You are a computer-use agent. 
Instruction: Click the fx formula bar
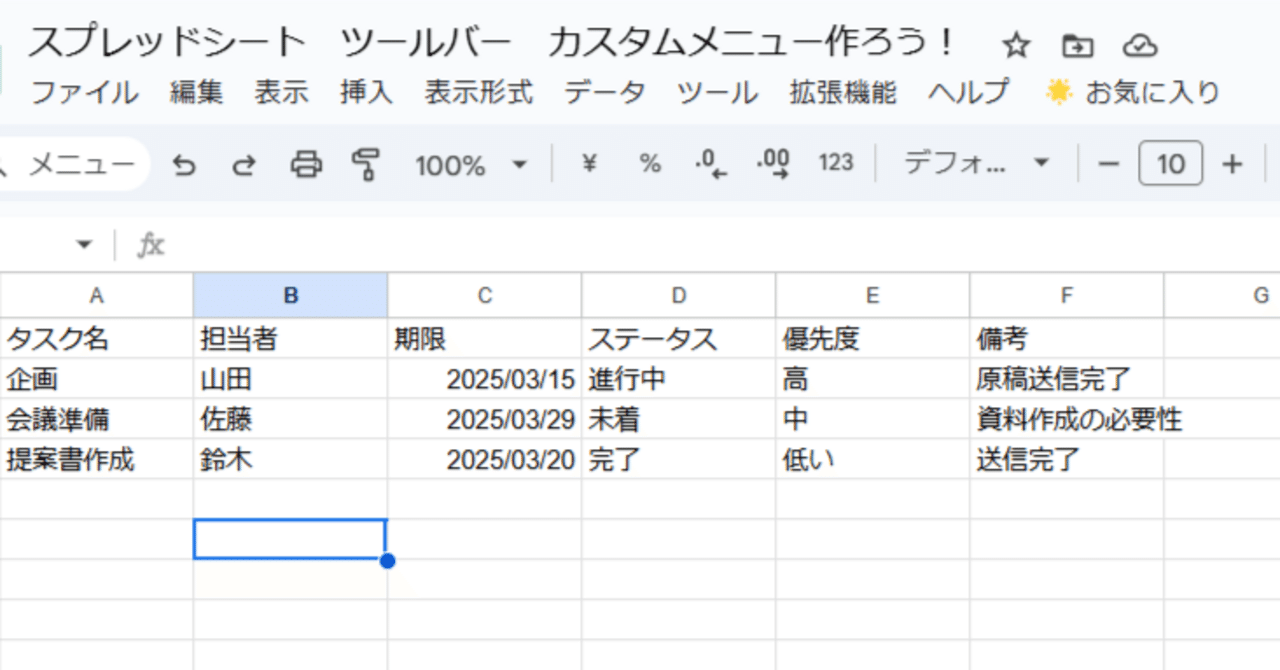coord(148,243)
